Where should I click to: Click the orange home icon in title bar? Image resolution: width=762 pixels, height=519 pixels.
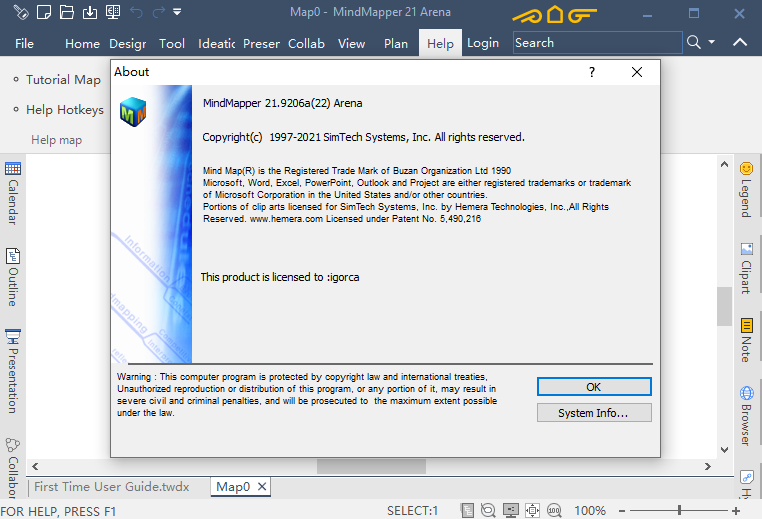coord(555,15)
